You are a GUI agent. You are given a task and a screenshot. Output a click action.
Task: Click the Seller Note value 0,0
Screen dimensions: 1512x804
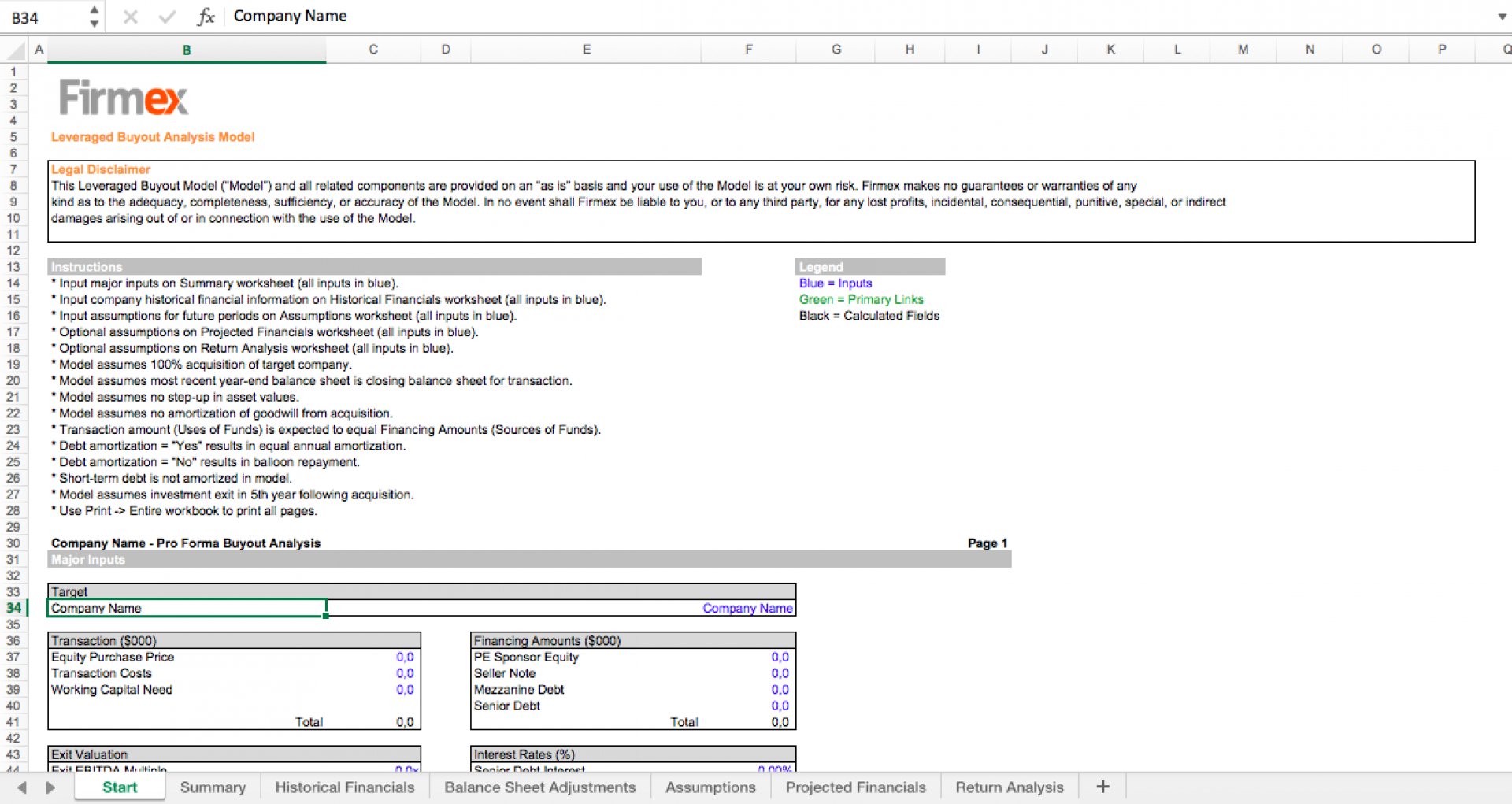pyautogui.click(x=780, y=673)
